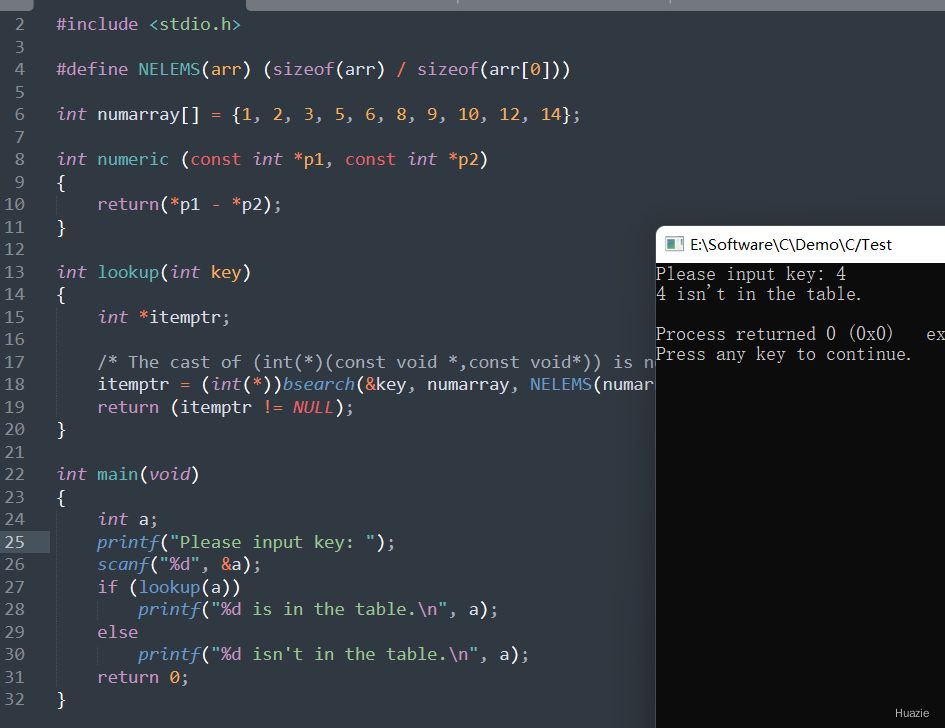Select line number 25 in the gutter

[x=15, y=542]
